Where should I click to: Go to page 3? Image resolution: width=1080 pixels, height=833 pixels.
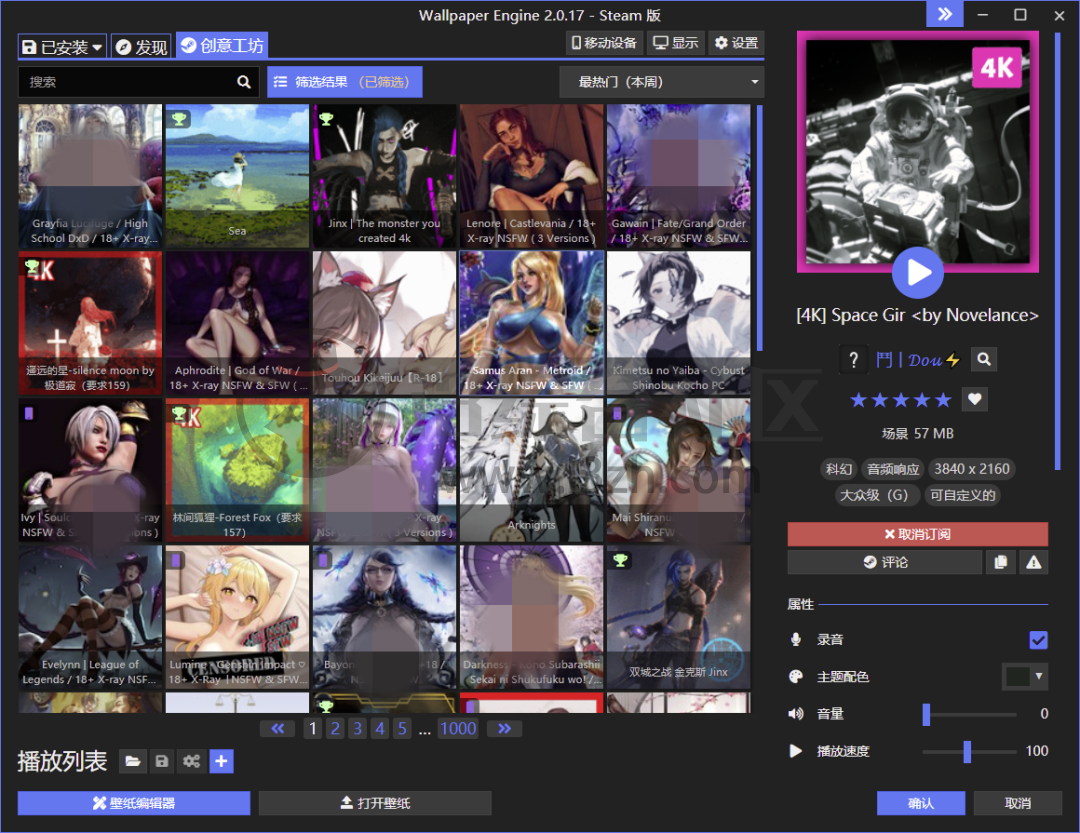[357, 728]
